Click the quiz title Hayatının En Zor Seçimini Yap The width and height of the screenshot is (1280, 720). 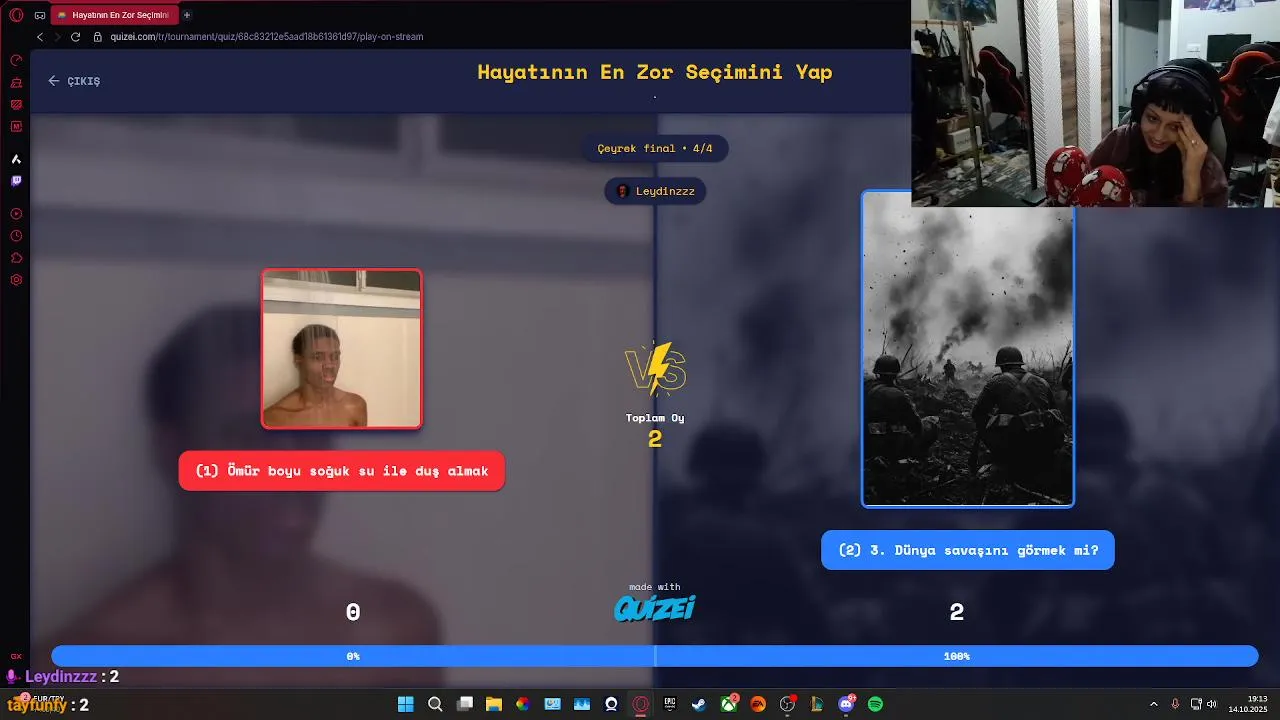pyautogui.click(x=655, y=72)
